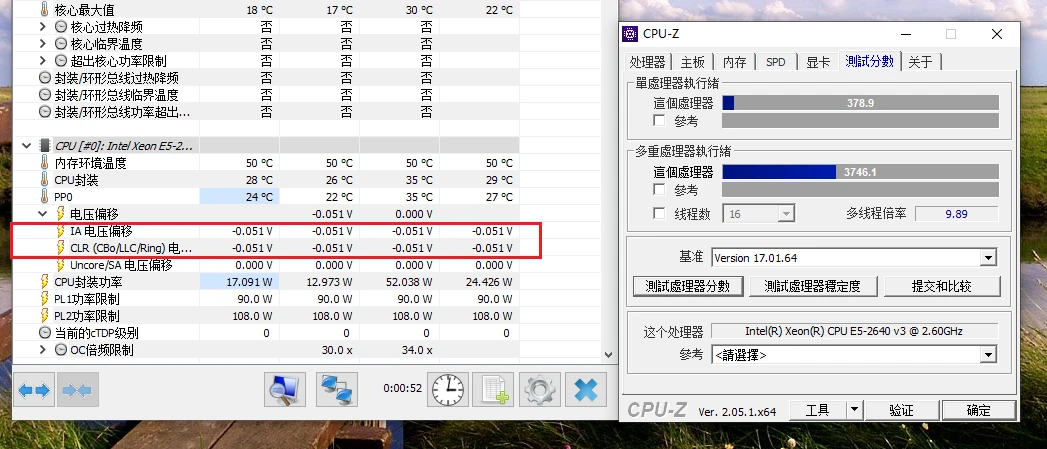Click the lightning icon beside Uncore/SA 电压偏移
The height and width of the screenshot is (449, 1047).
coord(61,265)
